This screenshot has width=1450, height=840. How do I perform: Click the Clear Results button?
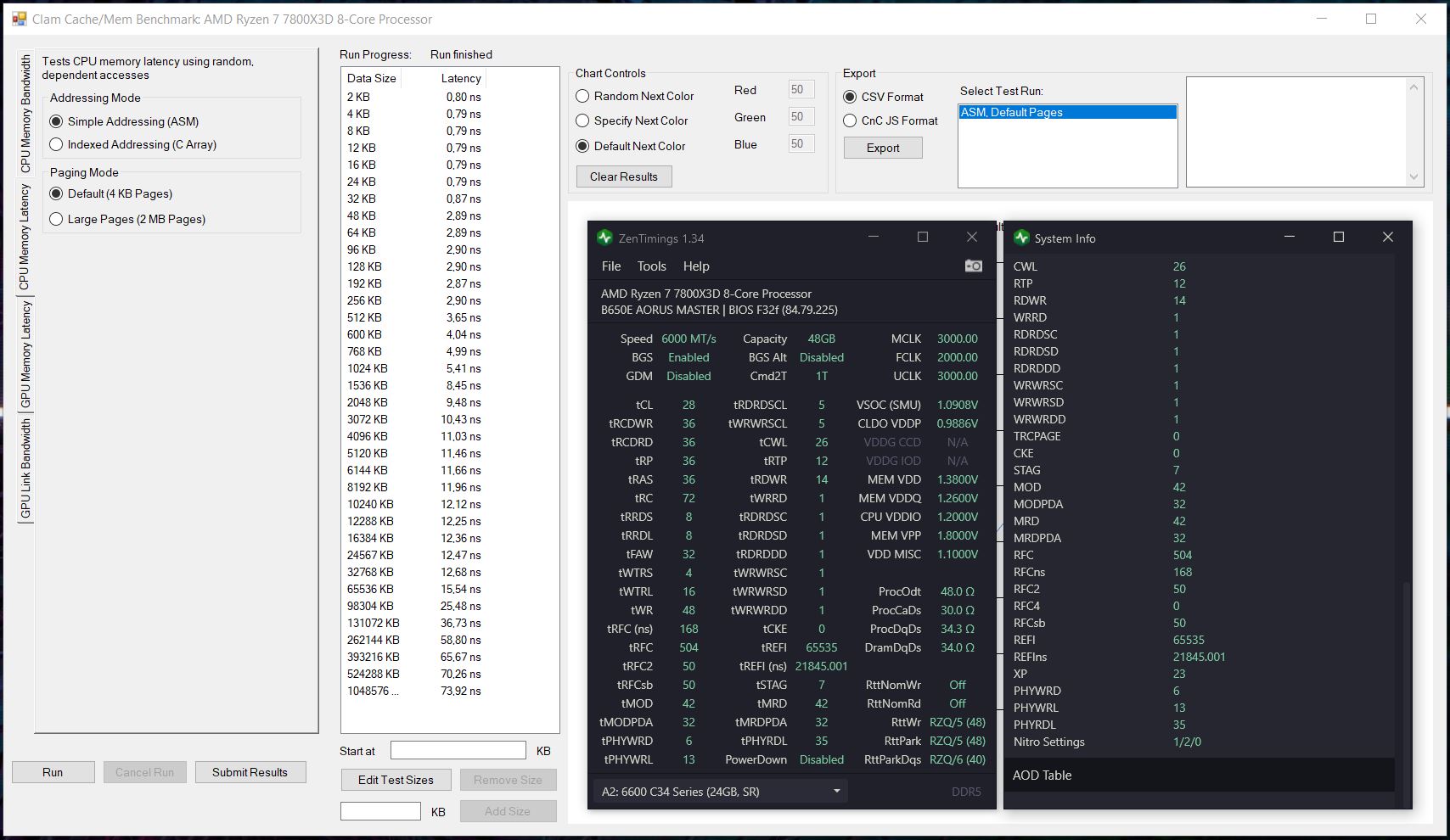coord(624,176)
